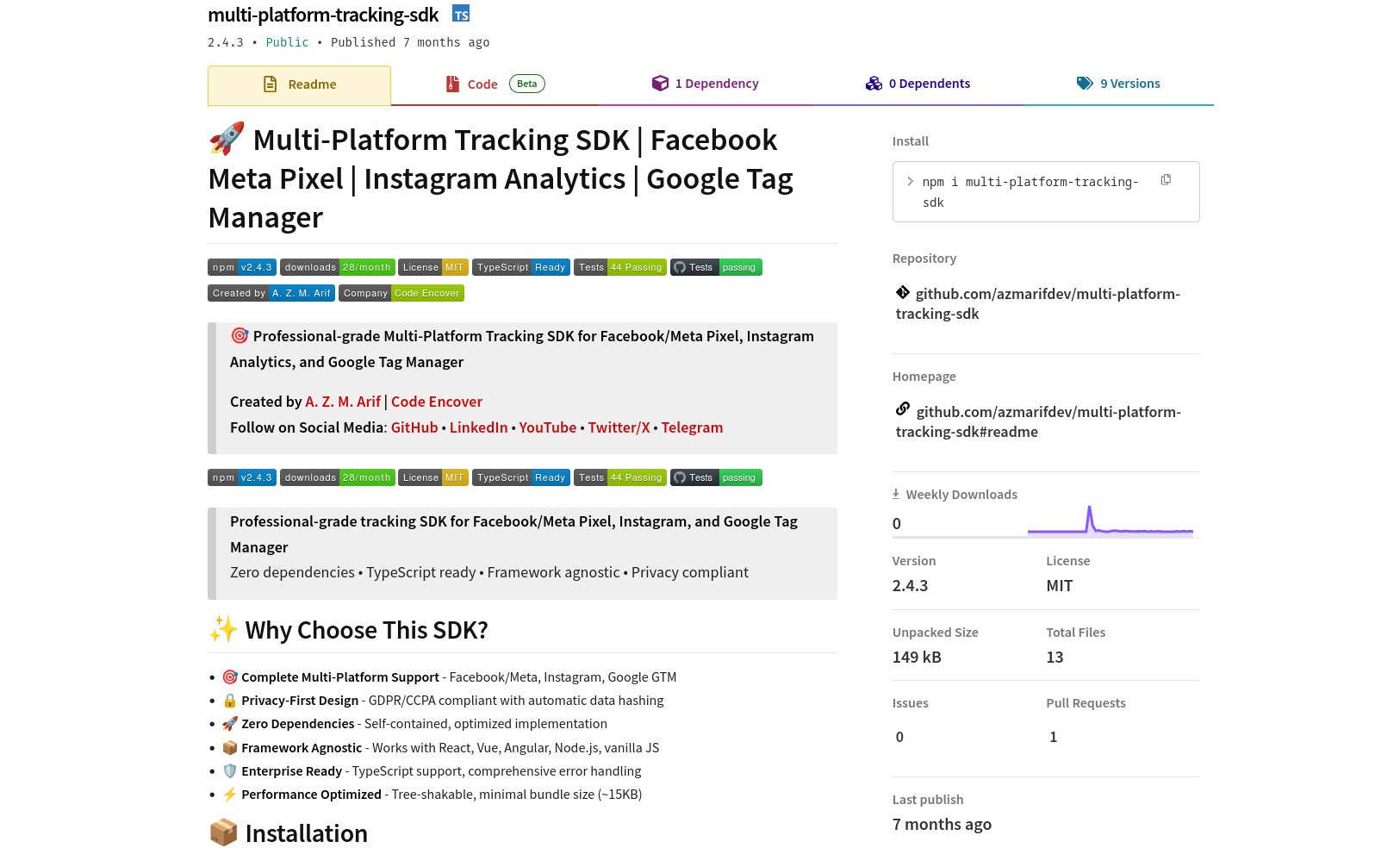Open the Telegram social link
The height and width of the screenshot is (848, 1400).
[692, 427]
